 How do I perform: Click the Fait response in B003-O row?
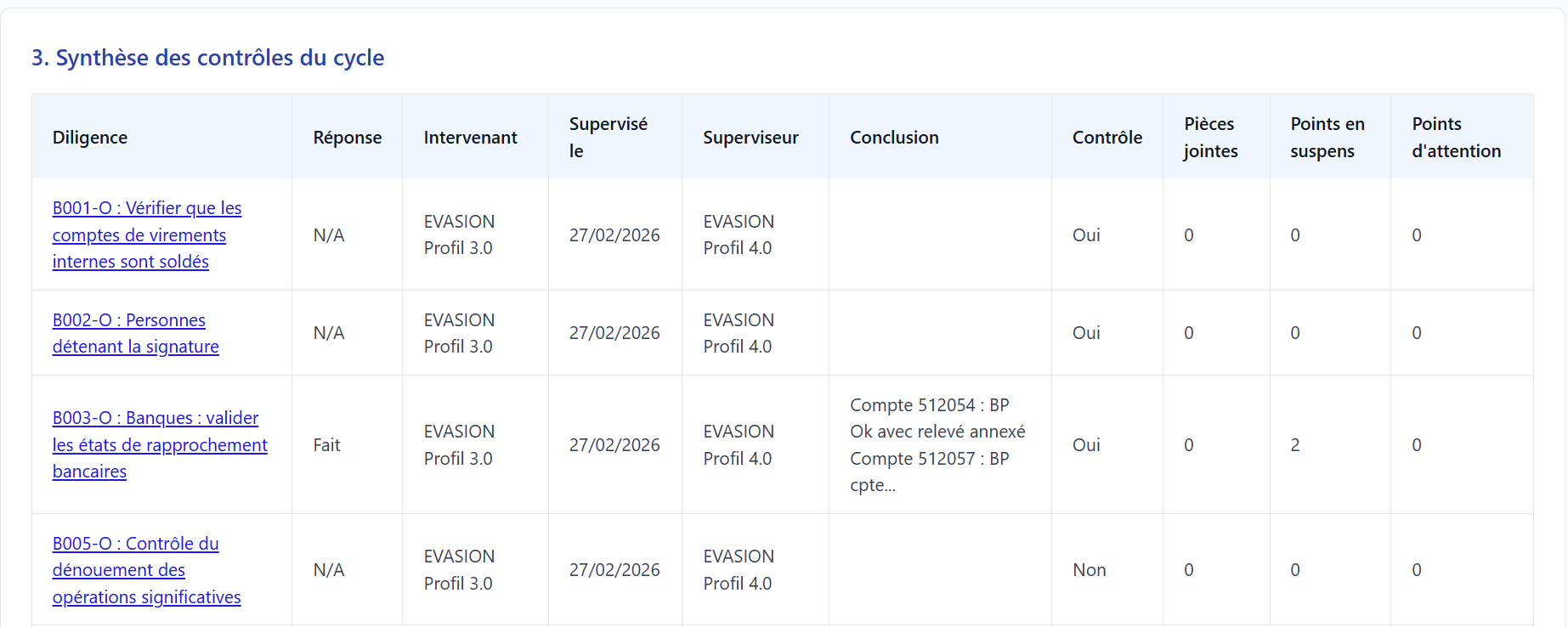click(326, 445)
